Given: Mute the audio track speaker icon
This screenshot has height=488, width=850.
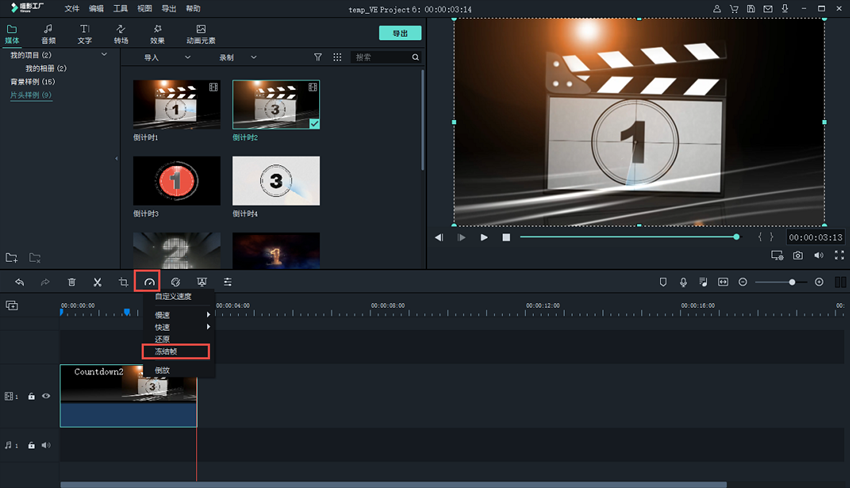Looking at the screenshot, I should click(46, 445).
